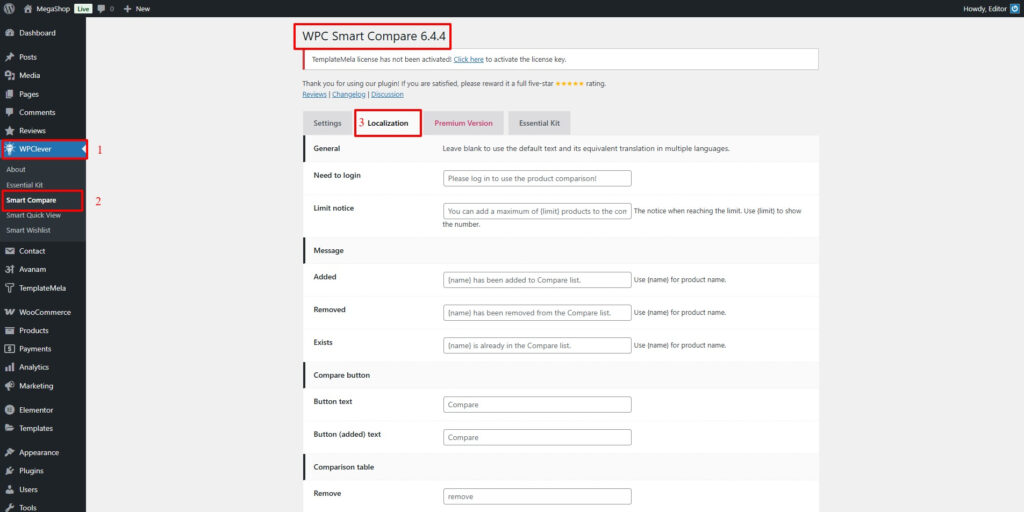Screen dimensions: 1024x512
Task: Click the WordPress logo icon in admin bar
Action: click(x=9, y=9)
